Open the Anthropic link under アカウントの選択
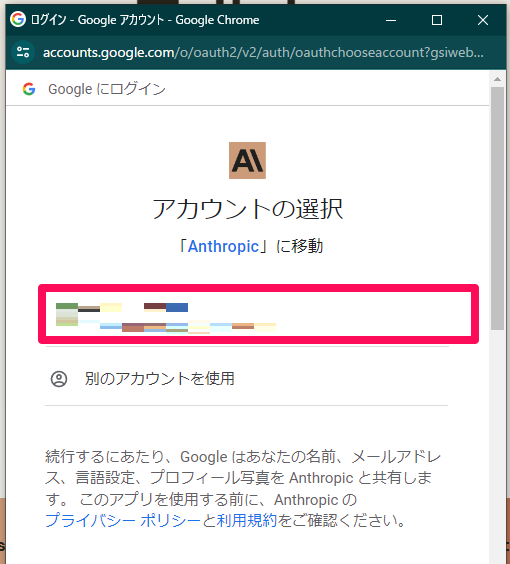This screenshot has width=510, height=564. coord(223,246)
